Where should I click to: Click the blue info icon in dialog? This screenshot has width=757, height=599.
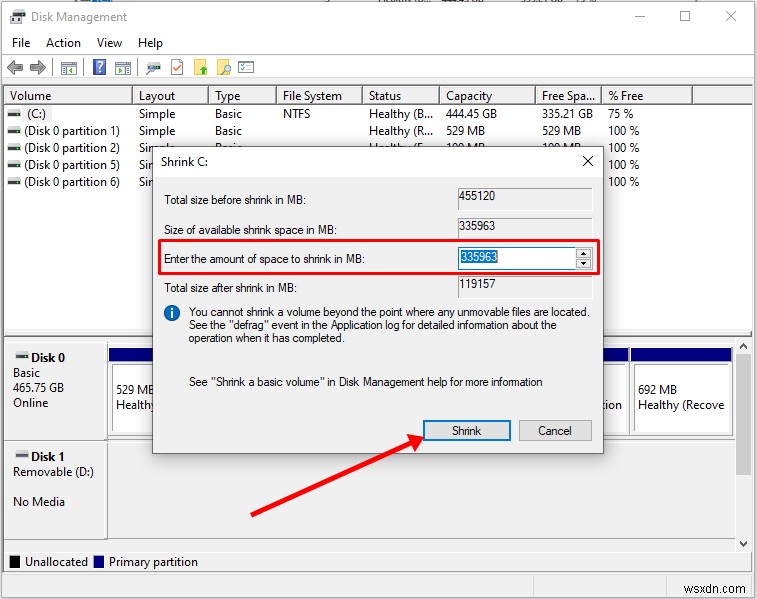pyautogui.click(x=172, y=313)
